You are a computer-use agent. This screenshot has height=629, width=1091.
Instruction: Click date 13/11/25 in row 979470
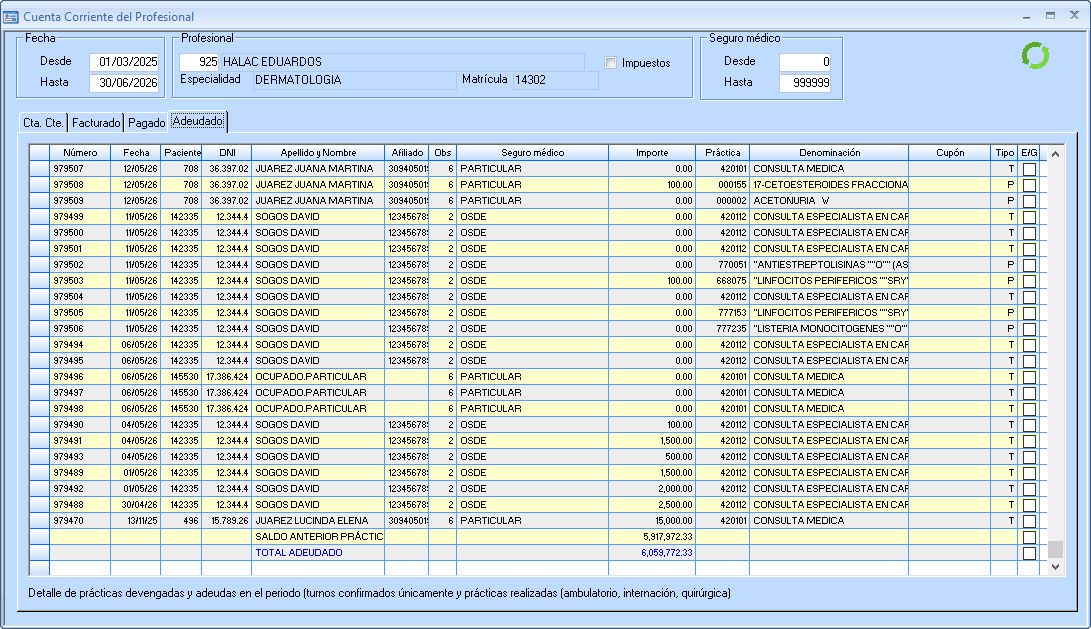(136, 521)
